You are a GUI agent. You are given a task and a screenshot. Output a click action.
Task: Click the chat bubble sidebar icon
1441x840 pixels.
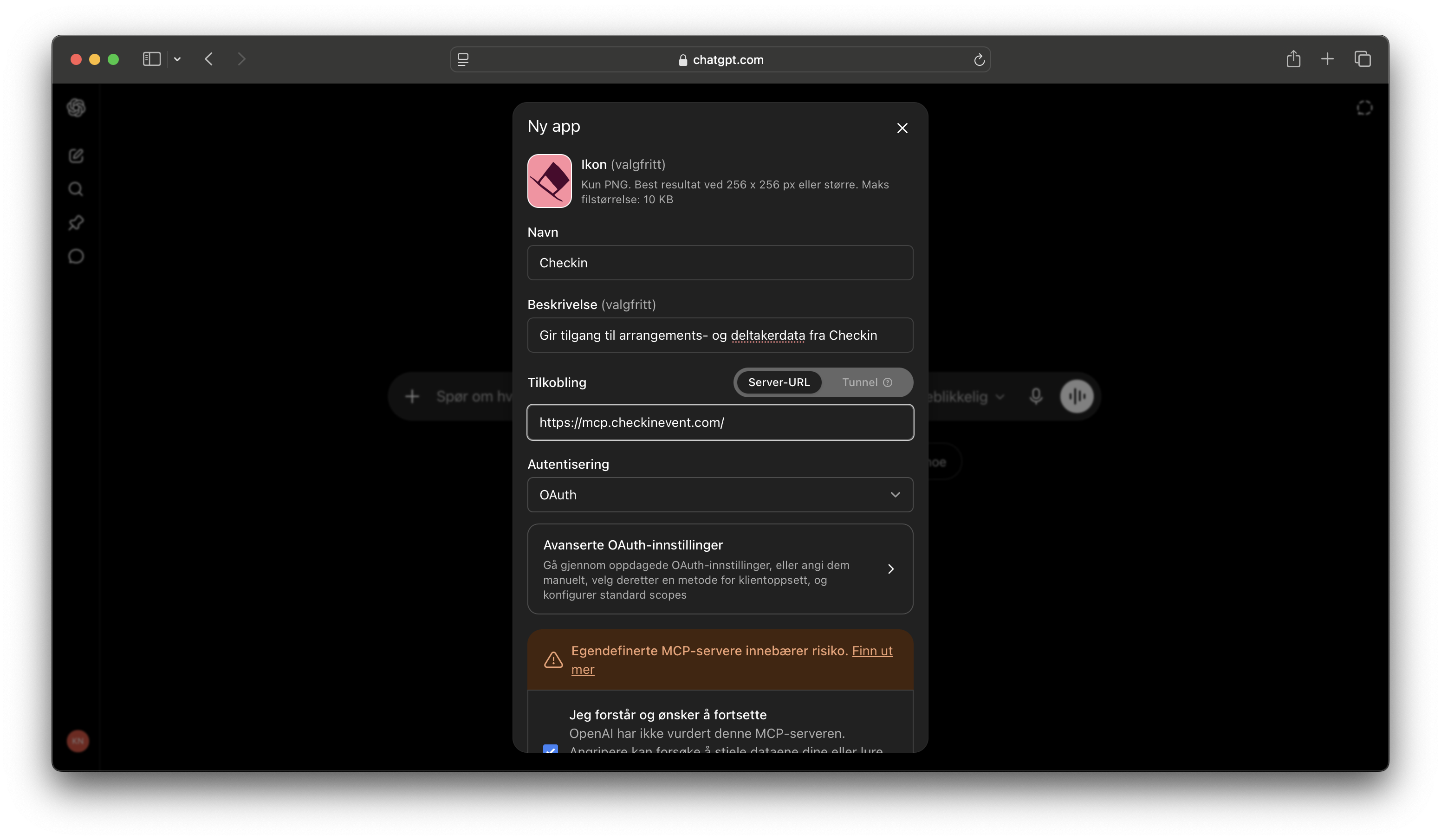click(x=76, y=256)
